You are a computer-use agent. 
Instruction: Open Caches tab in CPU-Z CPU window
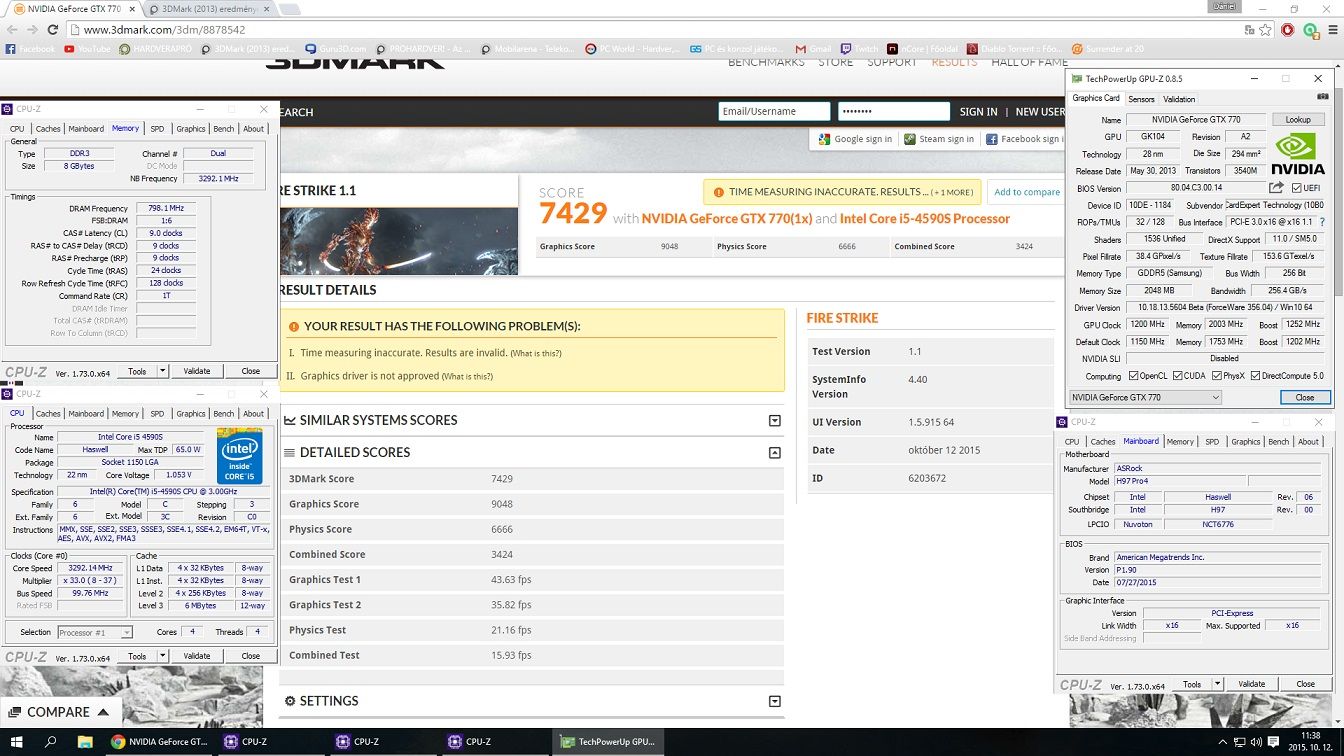48,413
